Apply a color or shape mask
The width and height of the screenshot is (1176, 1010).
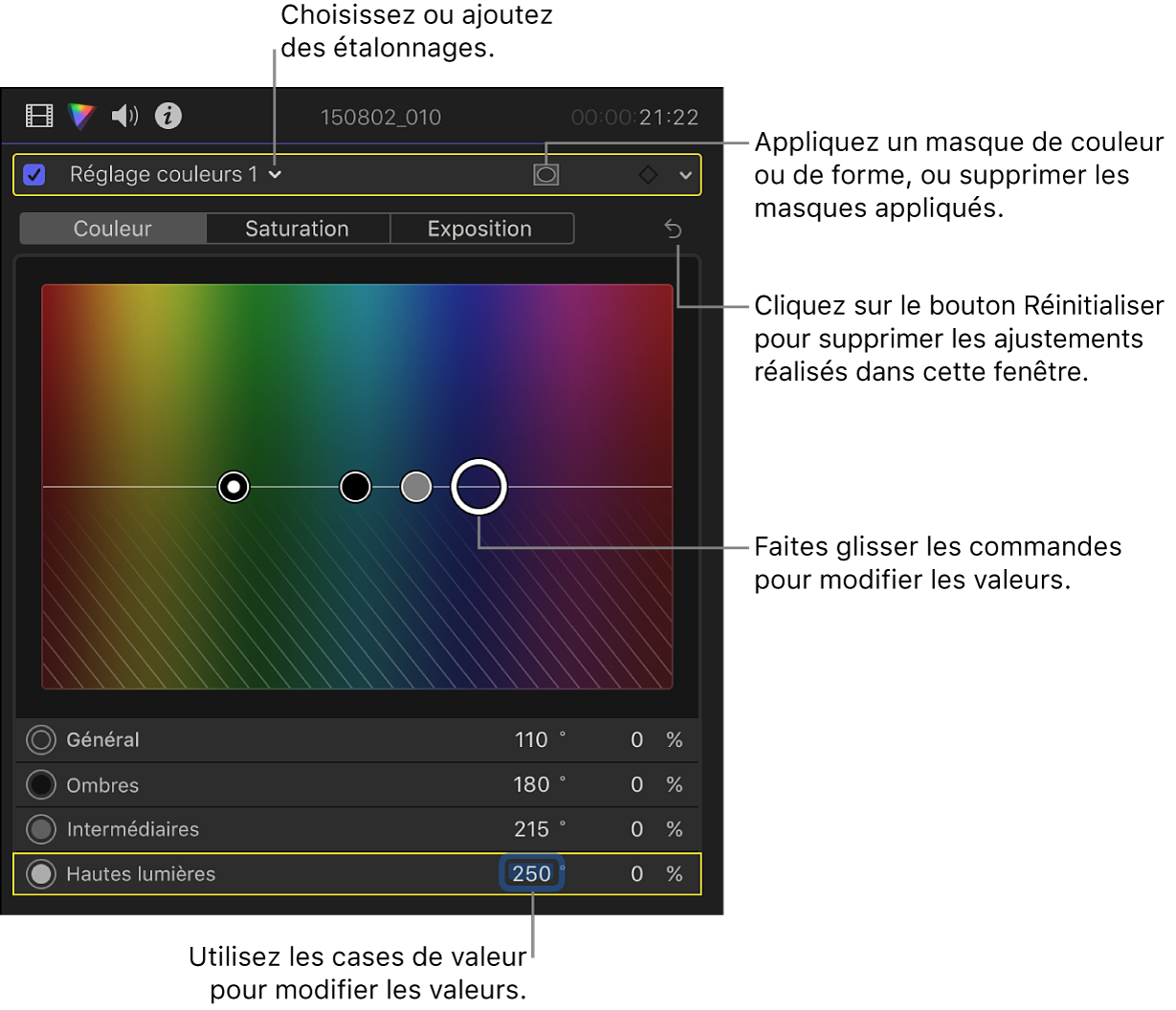click(x=546, y=174)
